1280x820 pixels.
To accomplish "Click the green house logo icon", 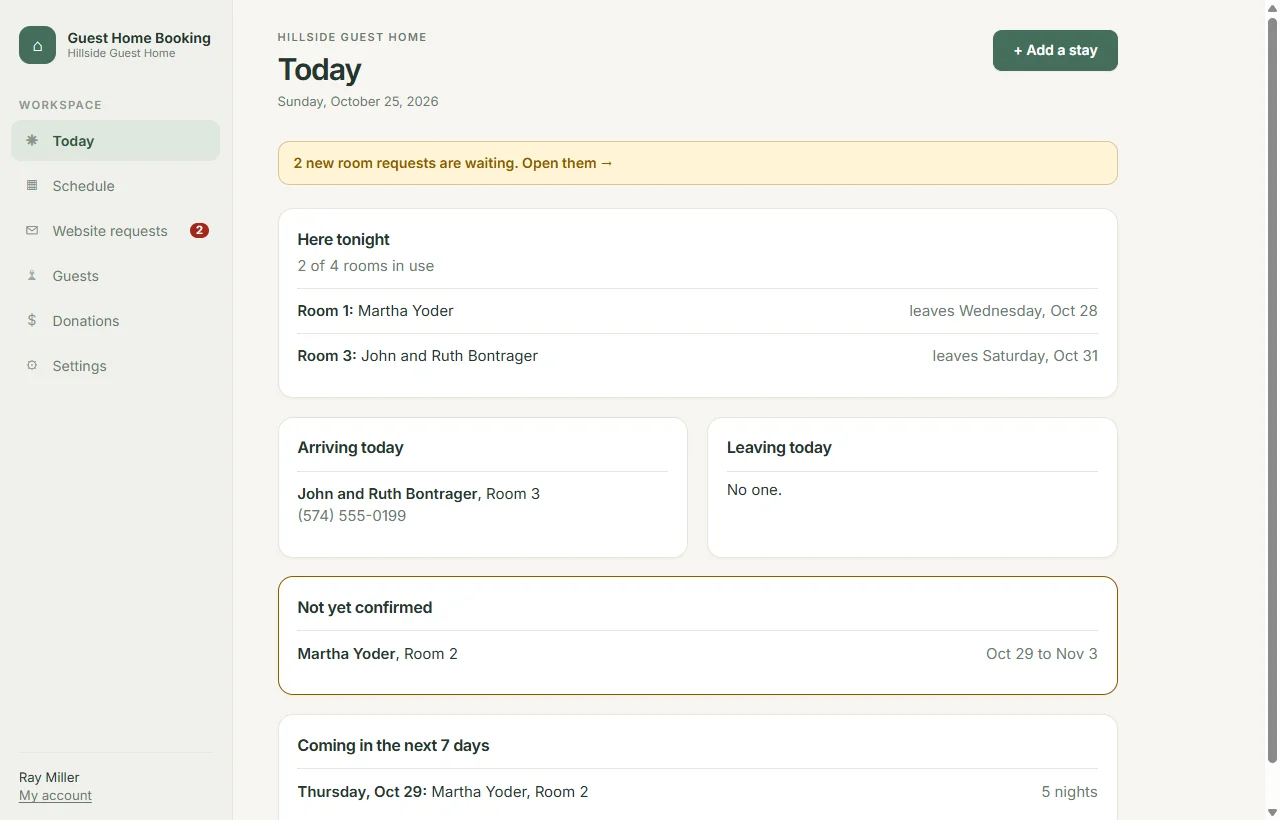I will tap(37, 45).
